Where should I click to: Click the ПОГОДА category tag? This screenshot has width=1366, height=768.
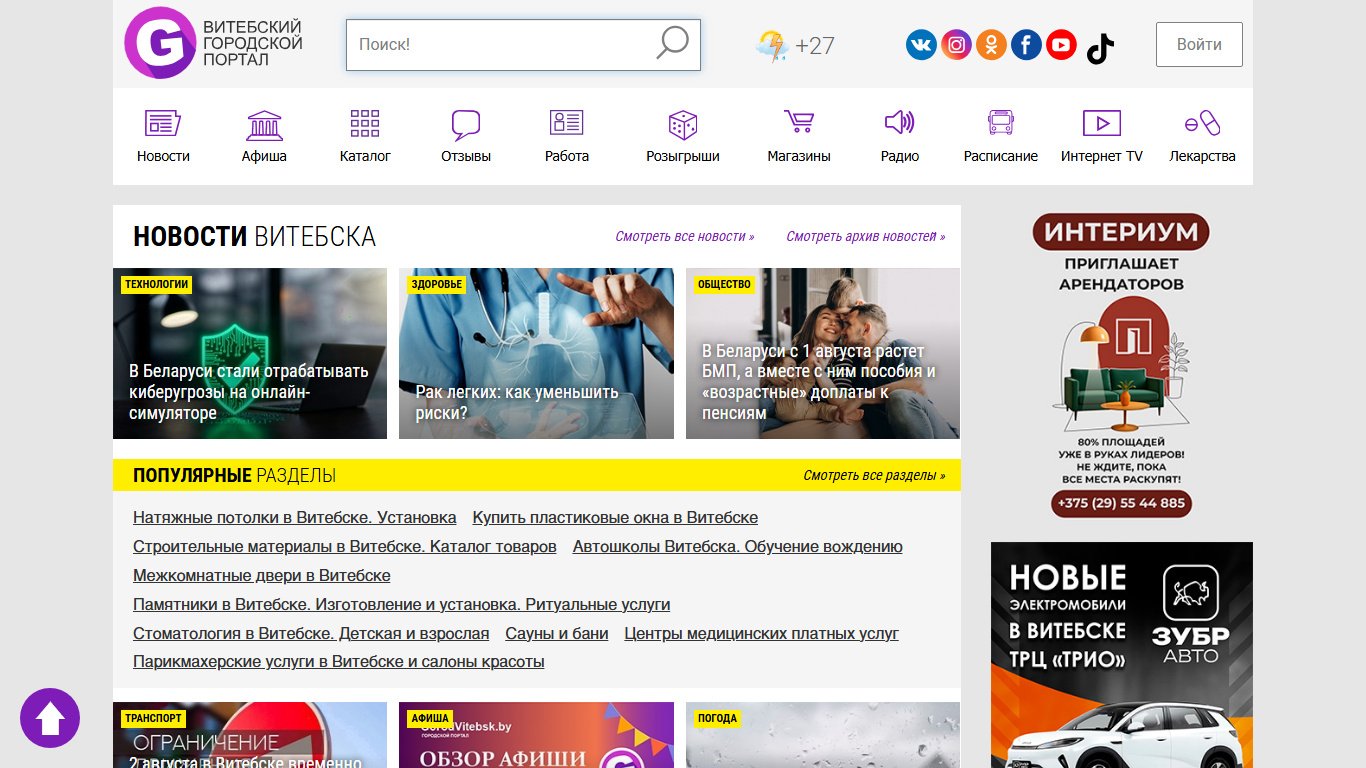718,718
